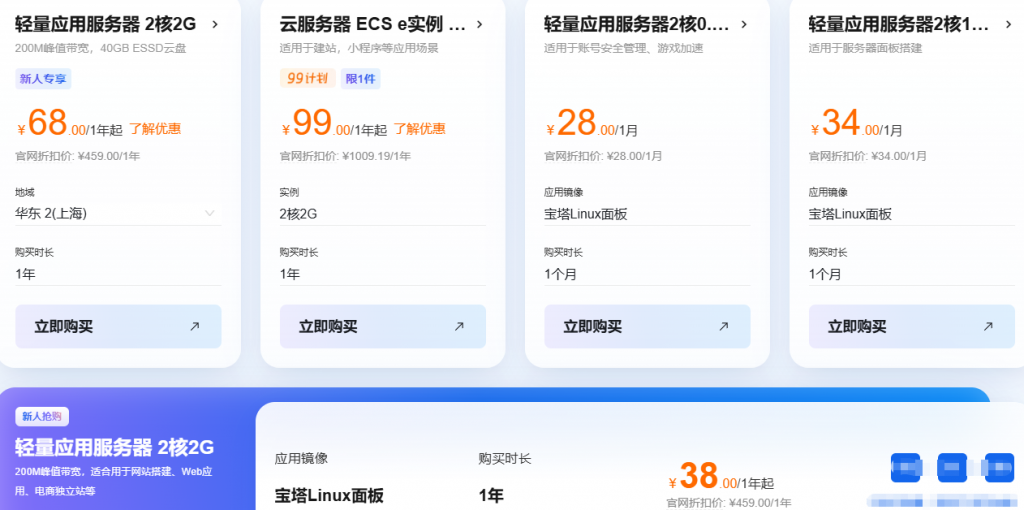This screenshot has height=510, width=1024.
Task: Expand the 华东 2(上海) region dropdown
Action: point(118,214)
